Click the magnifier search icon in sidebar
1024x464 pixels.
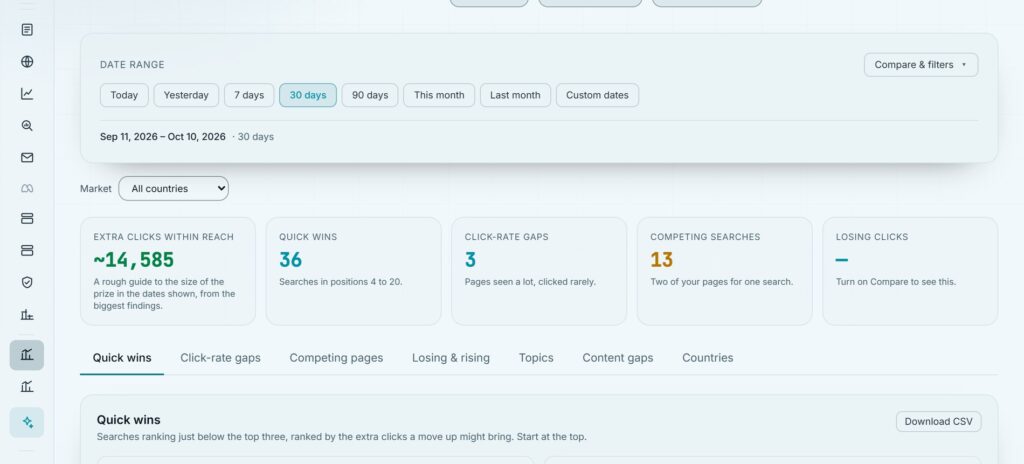pos(27,125)
